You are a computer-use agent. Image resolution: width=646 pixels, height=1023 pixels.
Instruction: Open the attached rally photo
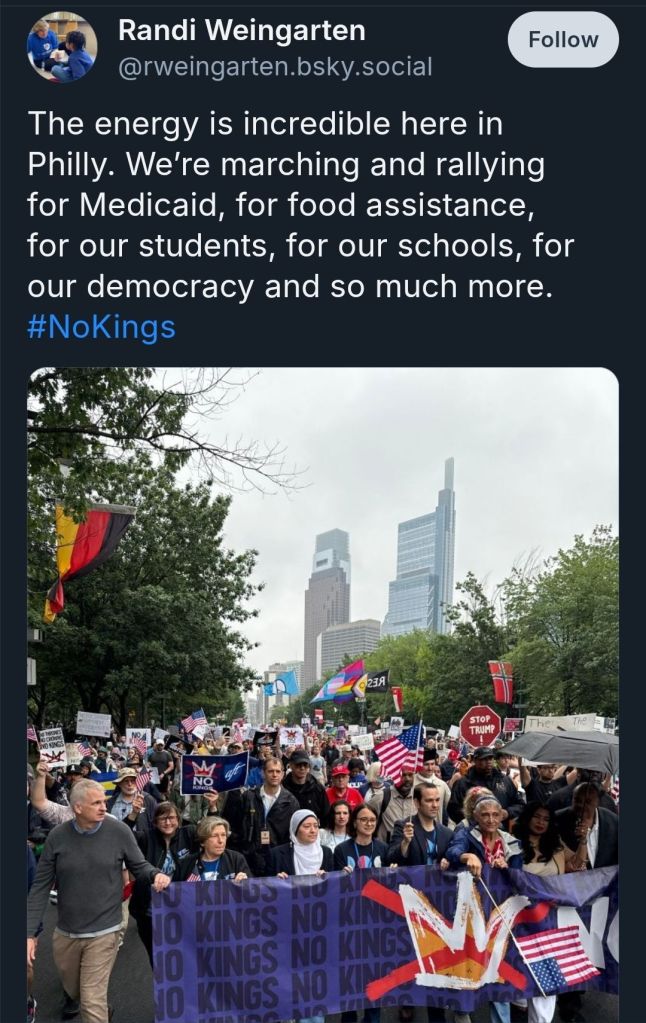click(323, 695)
